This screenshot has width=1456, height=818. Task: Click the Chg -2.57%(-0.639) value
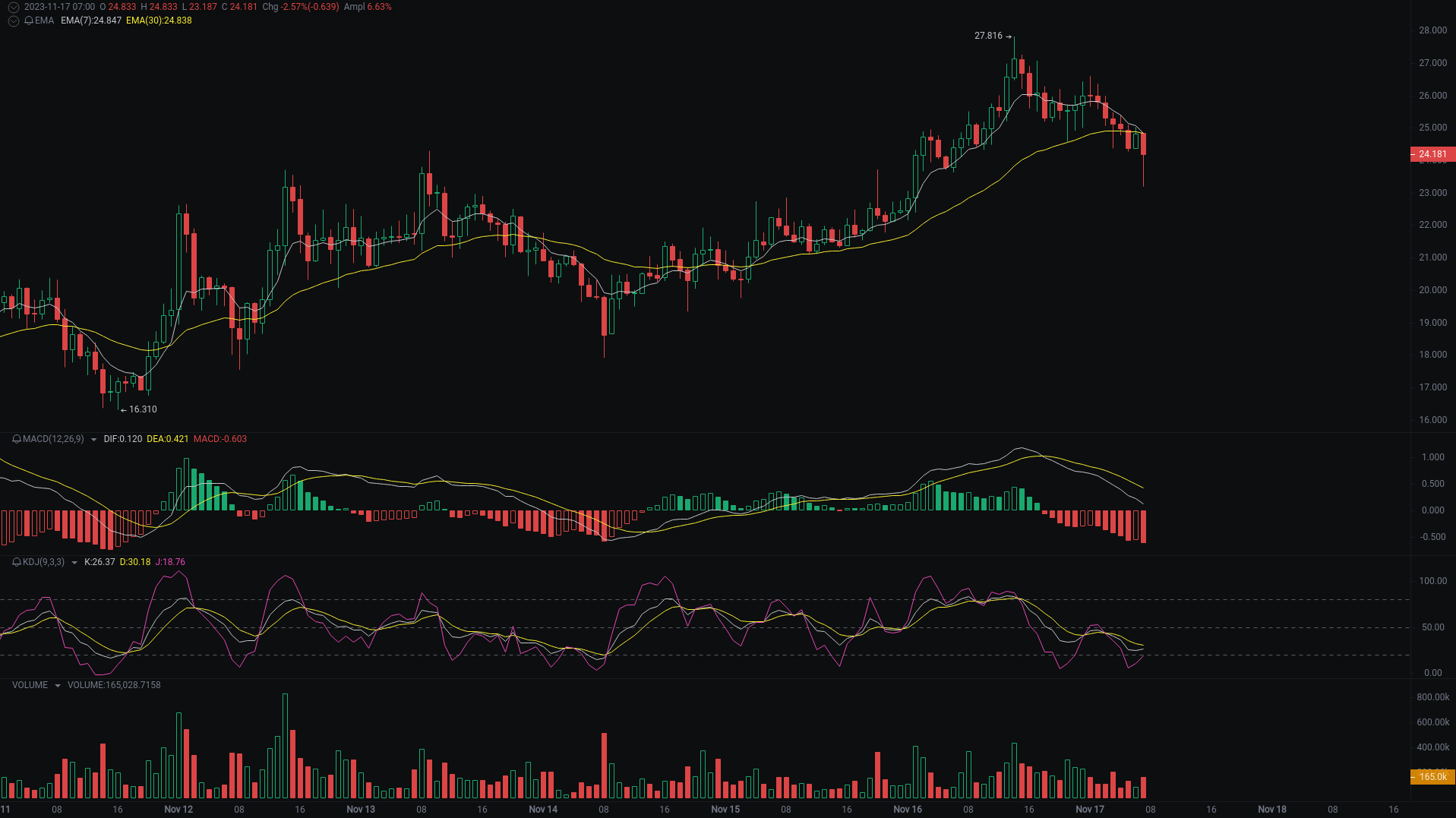(301, 7)
